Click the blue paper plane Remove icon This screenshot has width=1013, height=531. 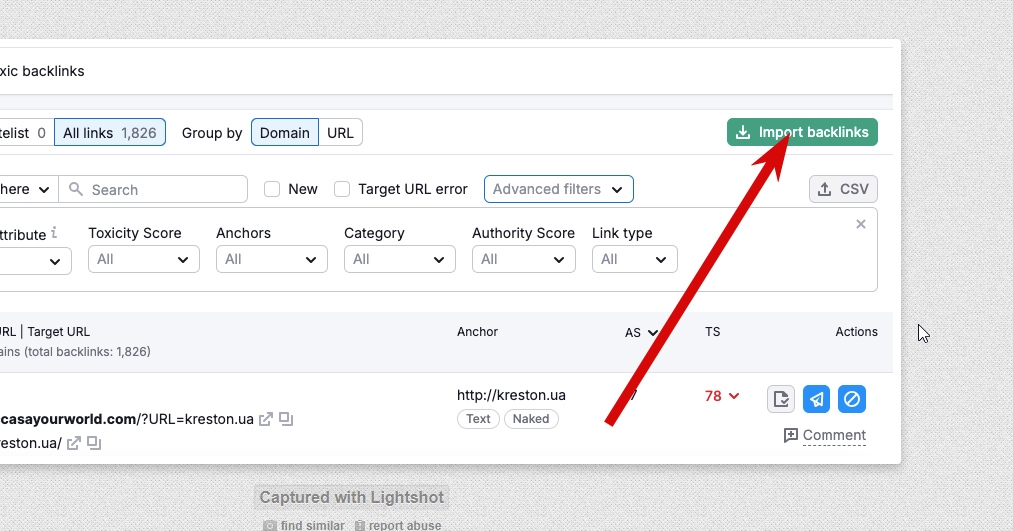pyautogui.click(x=817, y=399)
